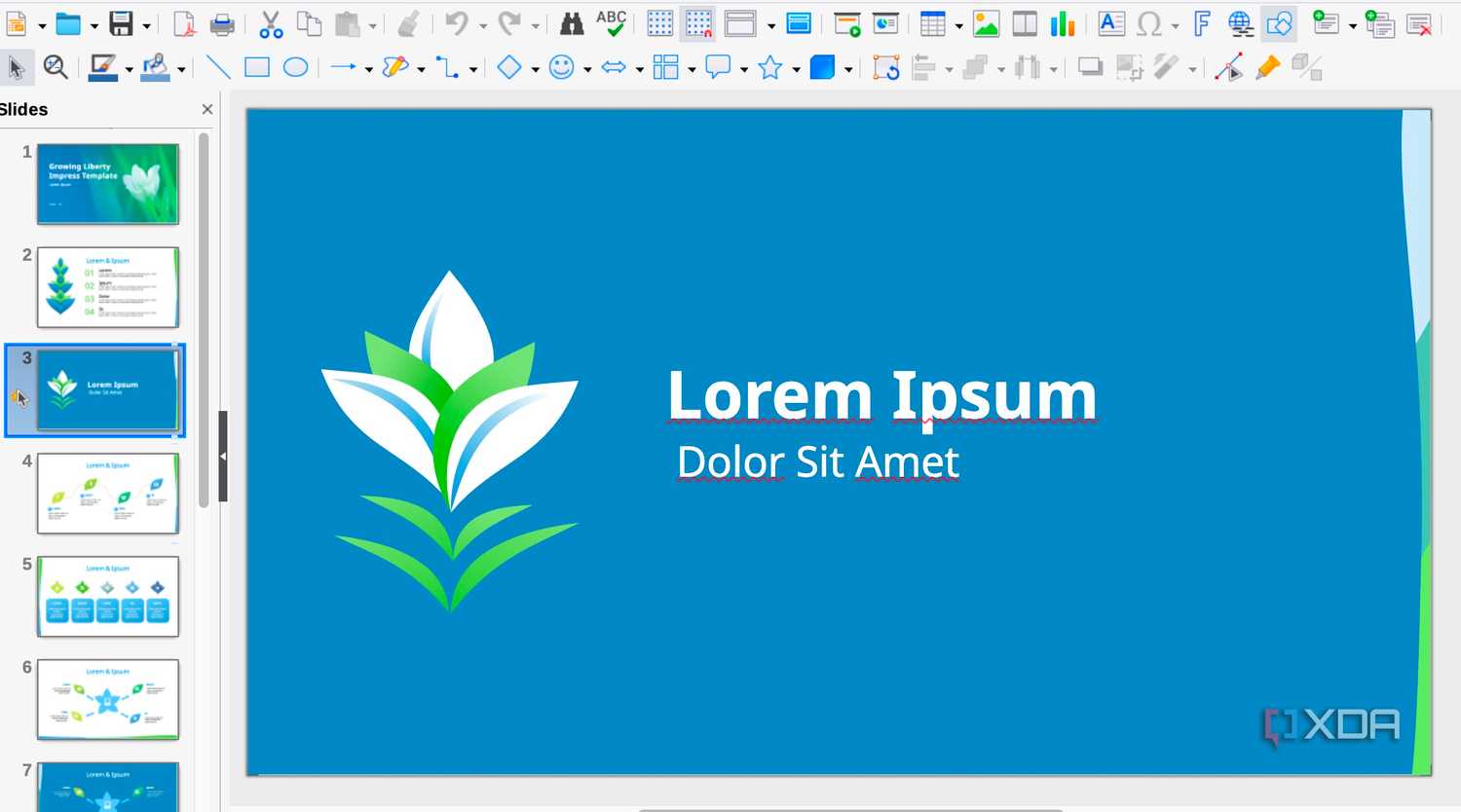Select slide 2 thumbnail
The height and width of the screenshot is (812, 1461).
pyautogui.click(x=108, y=287)
